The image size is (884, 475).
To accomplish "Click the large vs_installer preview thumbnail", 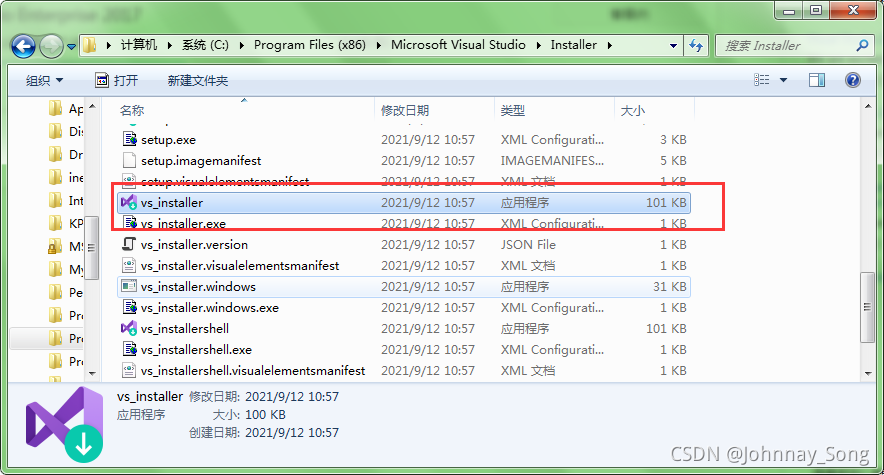I will coord(64,424).
